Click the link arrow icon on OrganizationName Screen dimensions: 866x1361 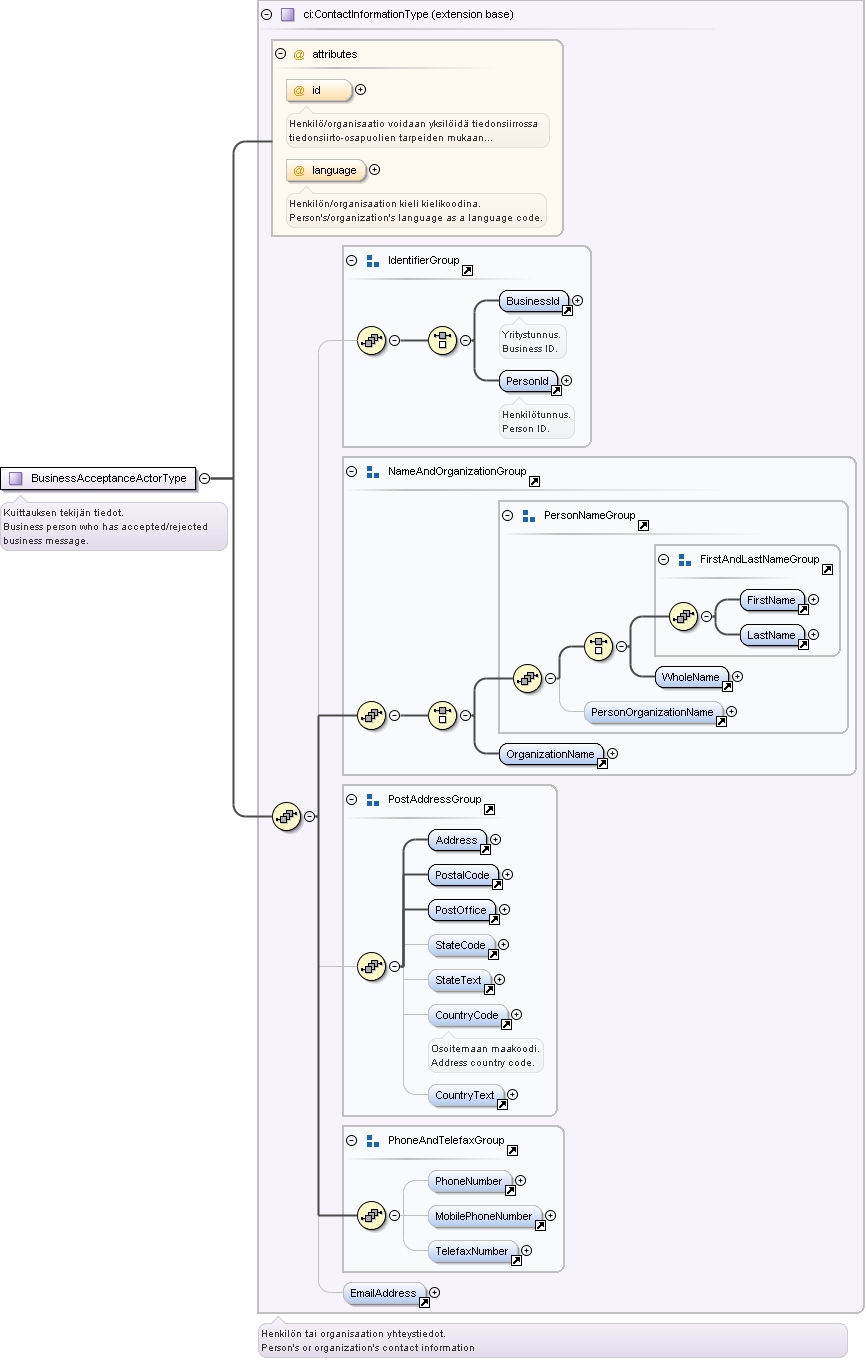coord(602,764)
